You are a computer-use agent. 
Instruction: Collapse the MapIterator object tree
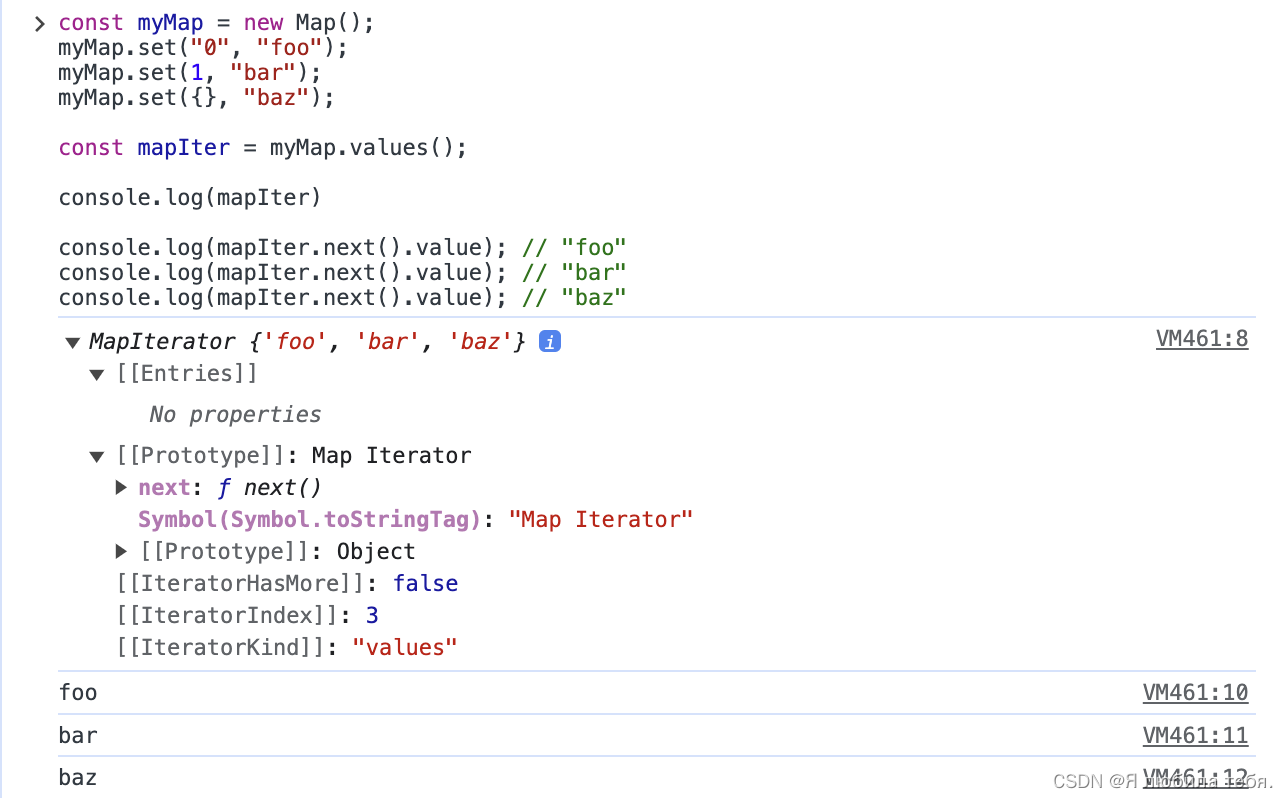(72, 343)
